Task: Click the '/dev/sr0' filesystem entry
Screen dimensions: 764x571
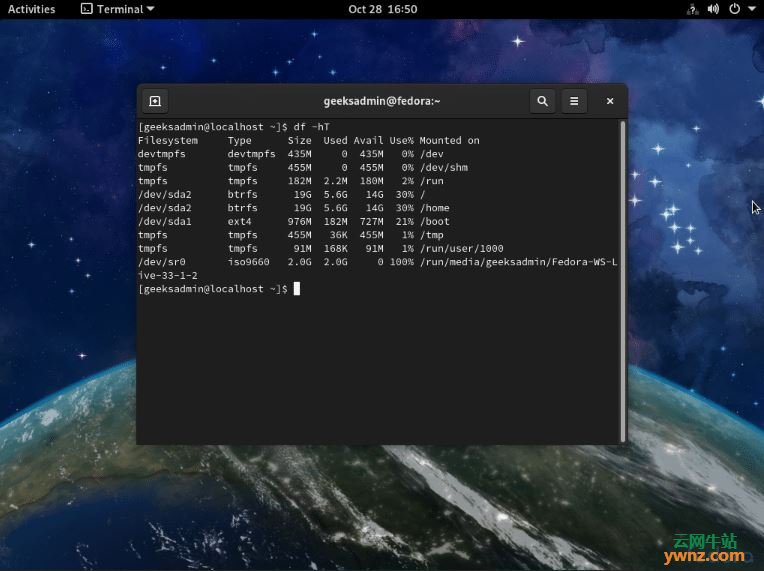Action: tap(162, 262)
